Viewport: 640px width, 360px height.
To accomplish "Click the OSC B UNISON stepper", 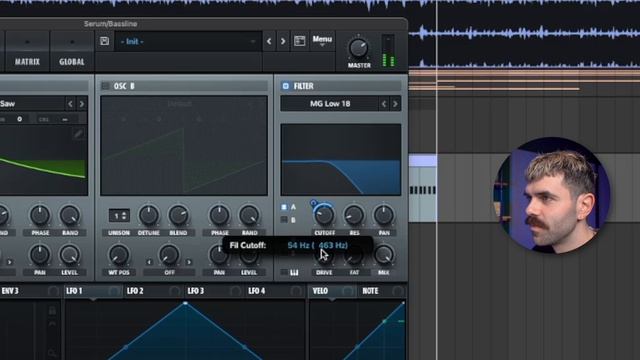I will (119, 216).
